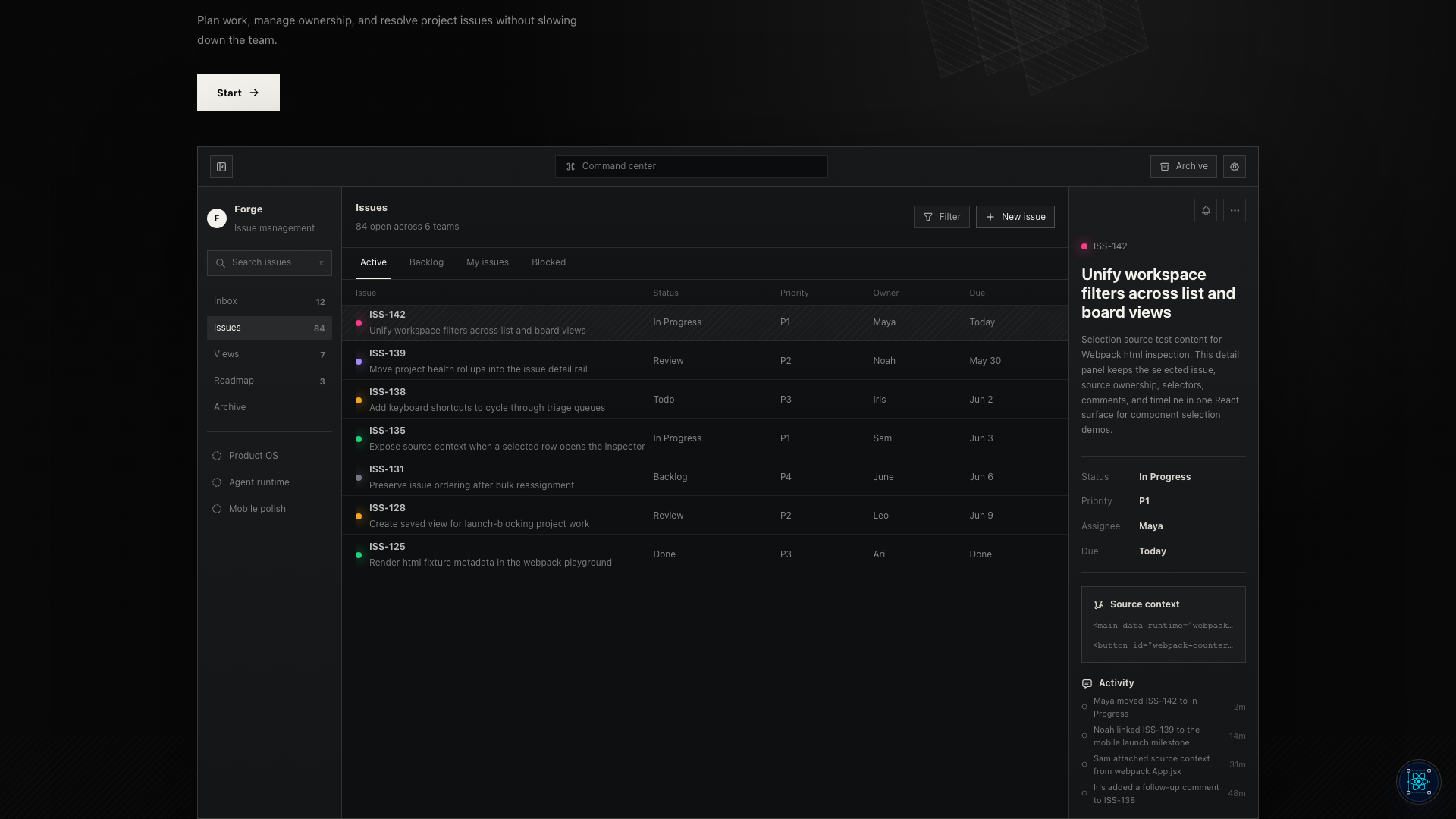
Task: Click ISS-139 purple status dot
Action: click(x=359, y=362)
